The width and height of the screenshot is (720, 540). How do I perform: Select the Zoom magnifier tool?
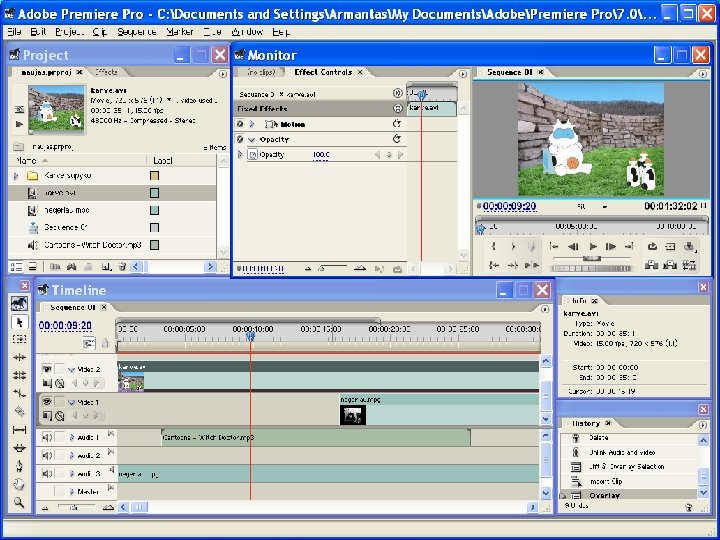pos(19,502)
